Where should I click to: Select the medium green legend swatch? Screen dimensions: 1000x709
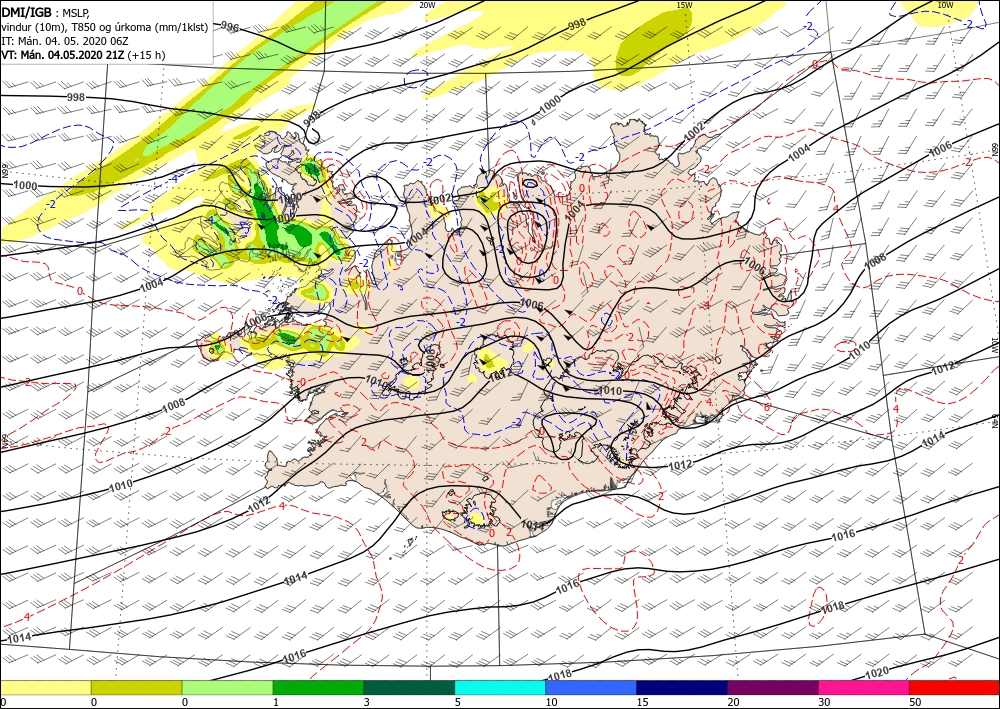click(x=318, y=687)
